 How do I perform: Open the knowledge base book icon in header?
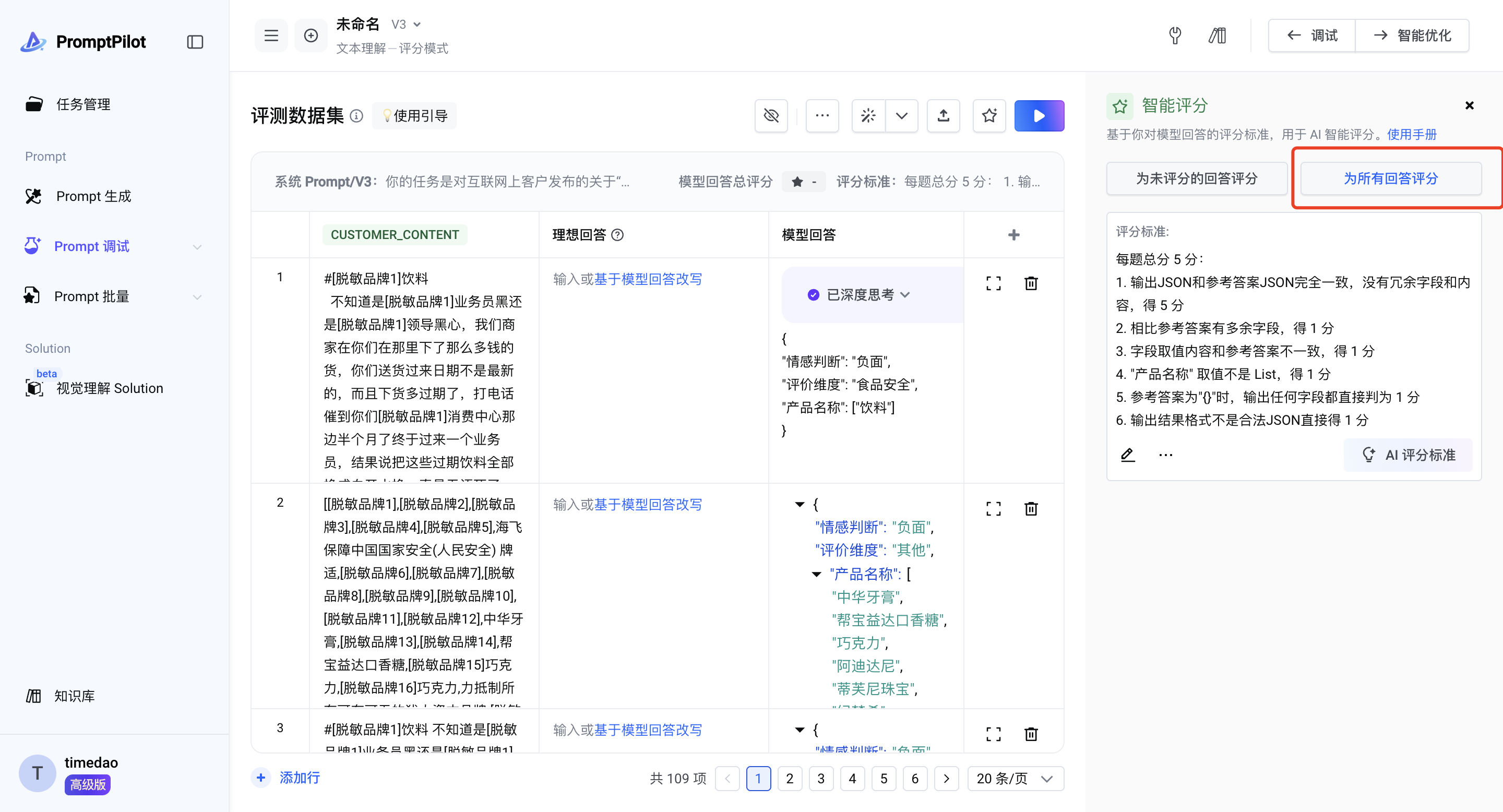(1217, 35)
